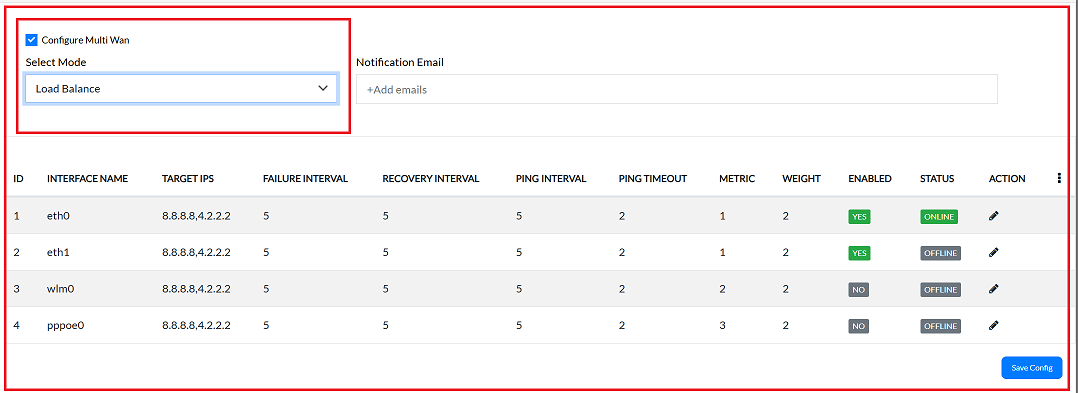The height and width of the screenshot is (393, 1078).
Task: Click the OFFLINE status badge for eth1
Action: pyautogui.click(x=940, y=253)
